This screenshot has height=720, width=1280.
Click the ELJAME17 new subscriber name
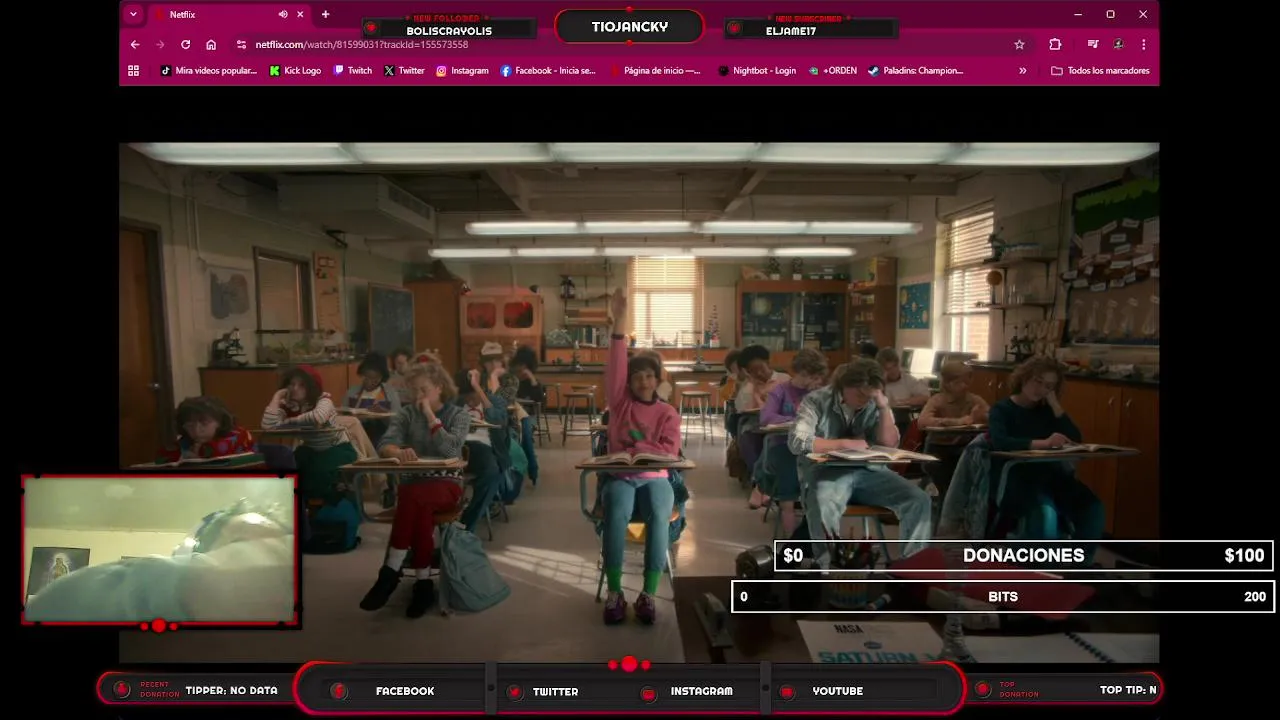(791, 31)
